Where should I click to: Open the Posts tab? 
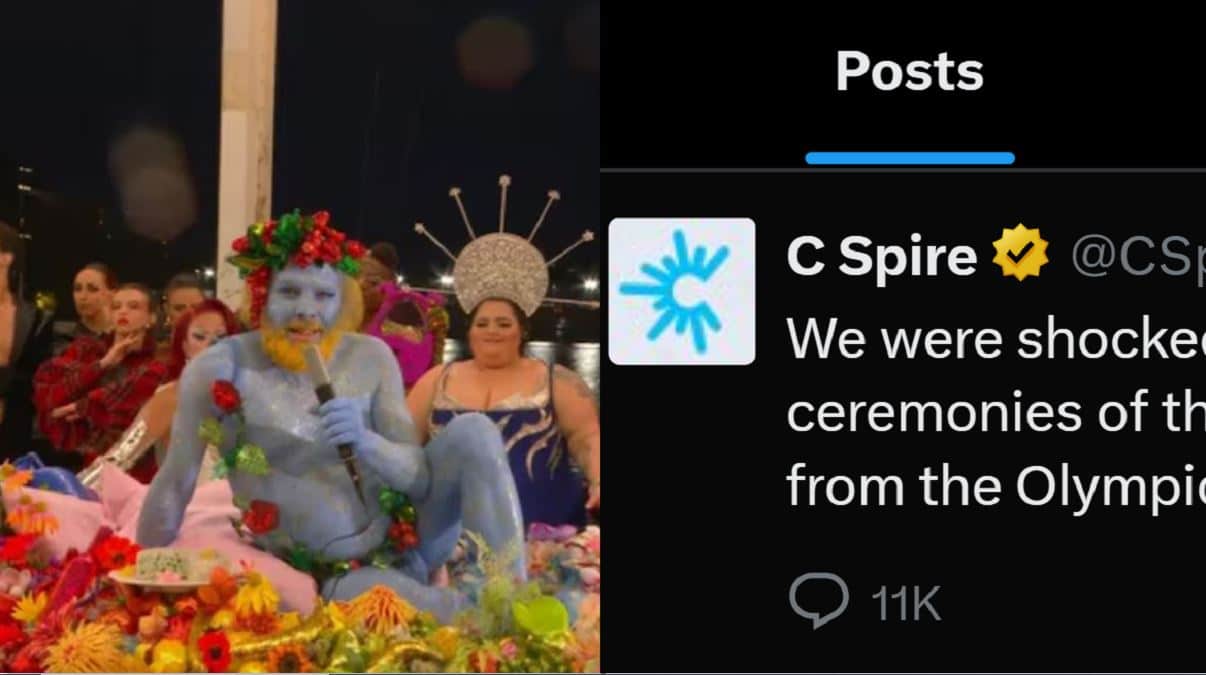[909, 72]
